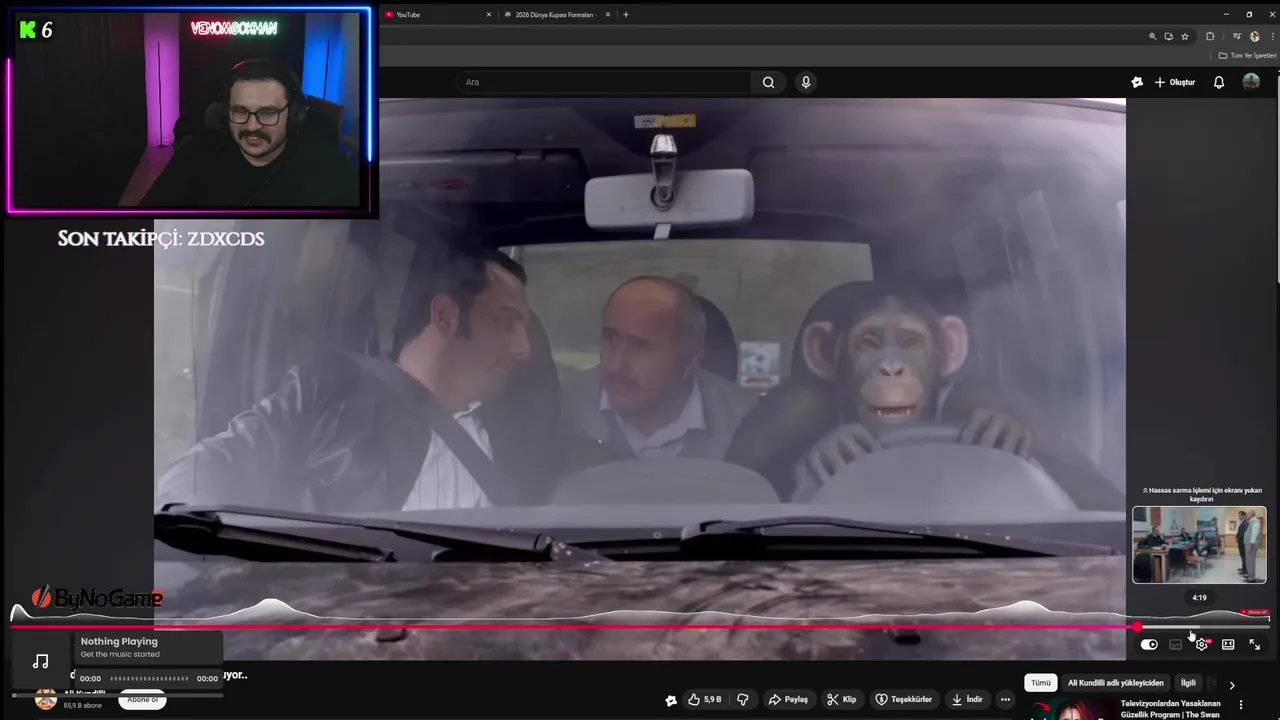Image resolution: width=1280 pixels, height=720 pixels.
Task: Close the 2026 Dünya Kupası tab
Action: pos(607,14)
